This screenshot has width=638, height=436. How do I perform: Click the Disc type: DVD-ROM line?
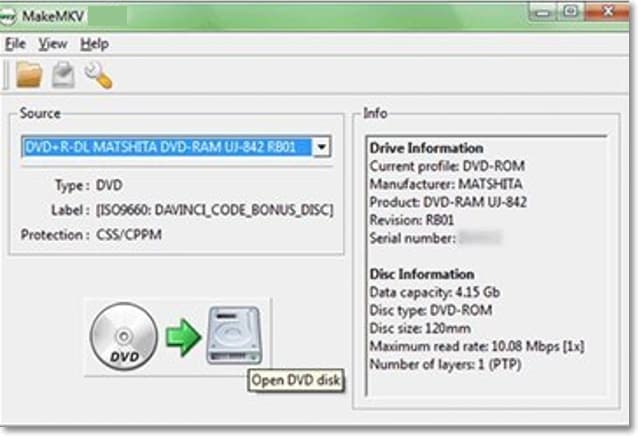(x=431, y=310)
